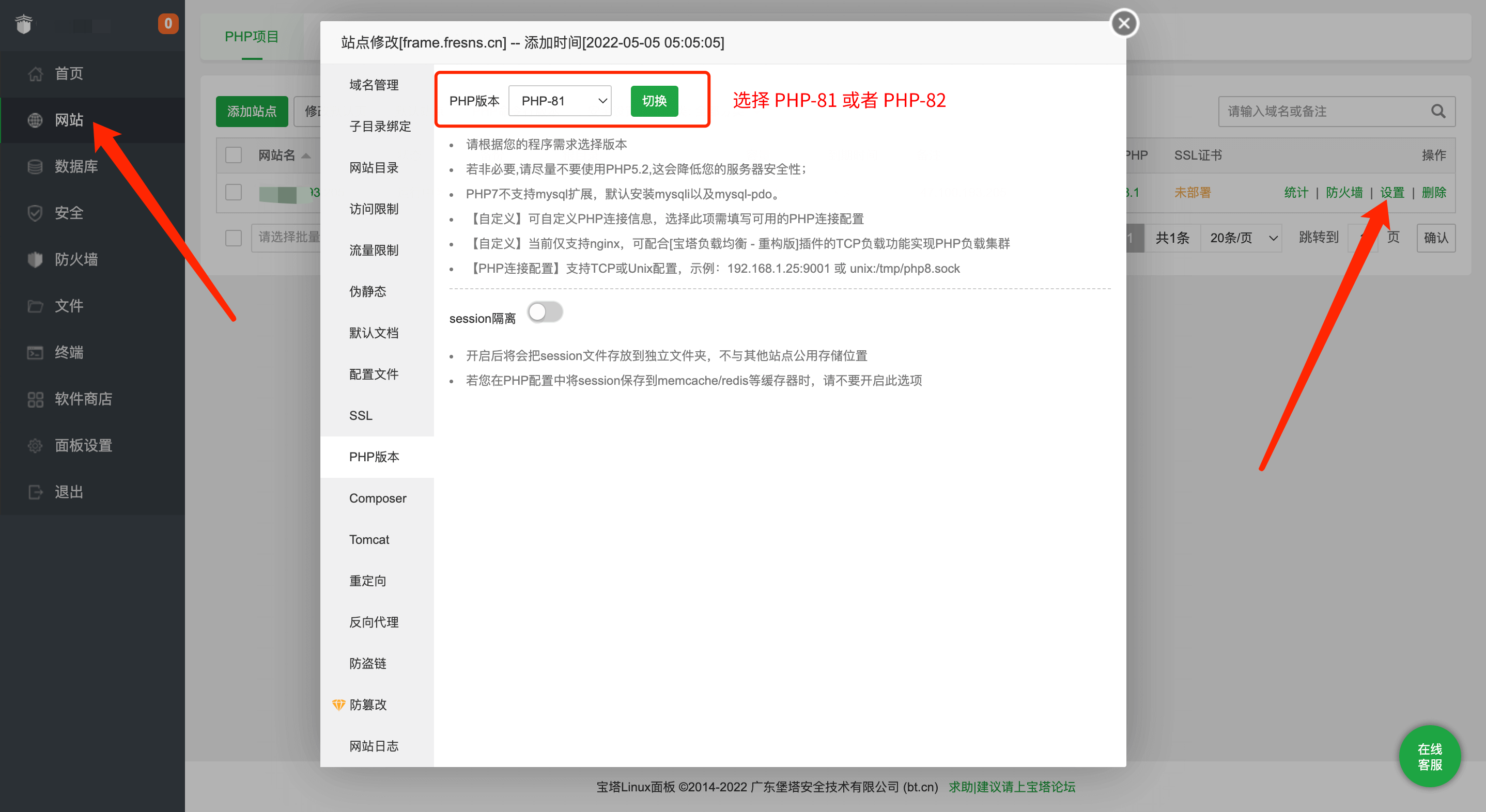Click the diamond icon next to 防篡改
1486x812 pixels.
[x=338, y=705]
